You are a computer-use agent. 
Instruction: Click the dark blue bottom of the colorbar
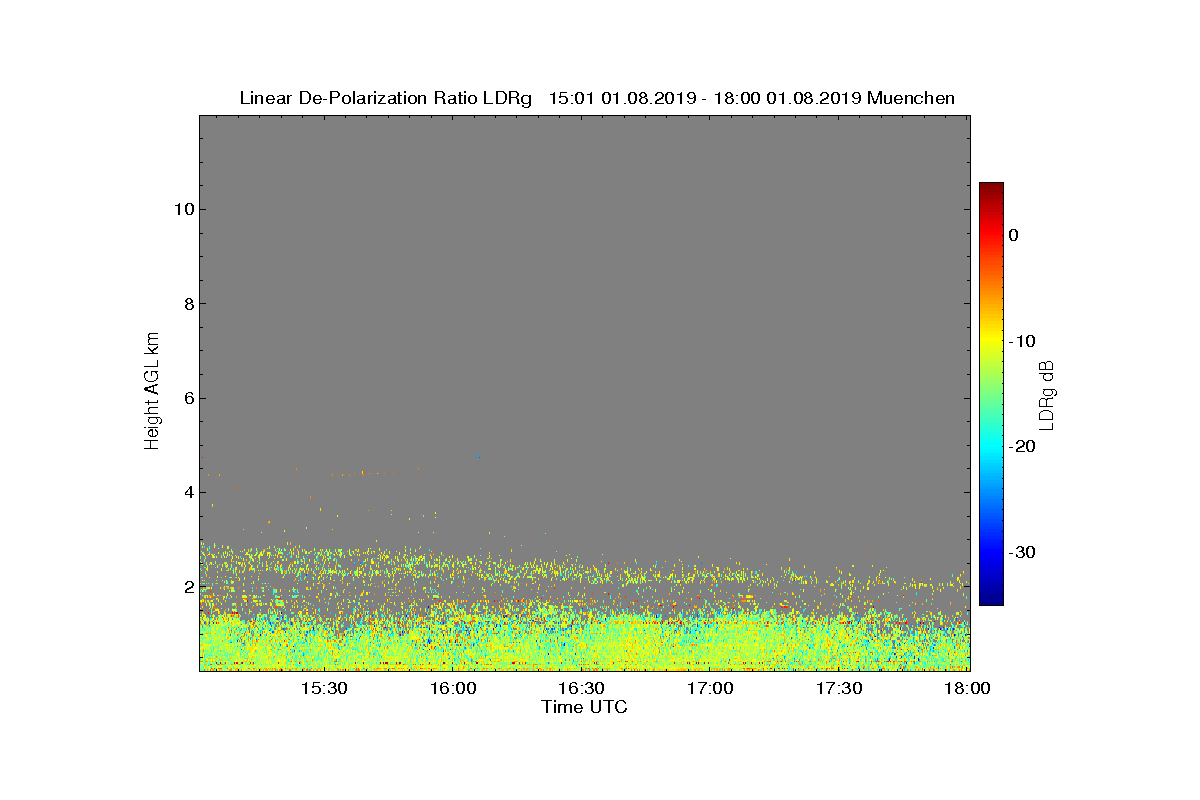[991, 599]
